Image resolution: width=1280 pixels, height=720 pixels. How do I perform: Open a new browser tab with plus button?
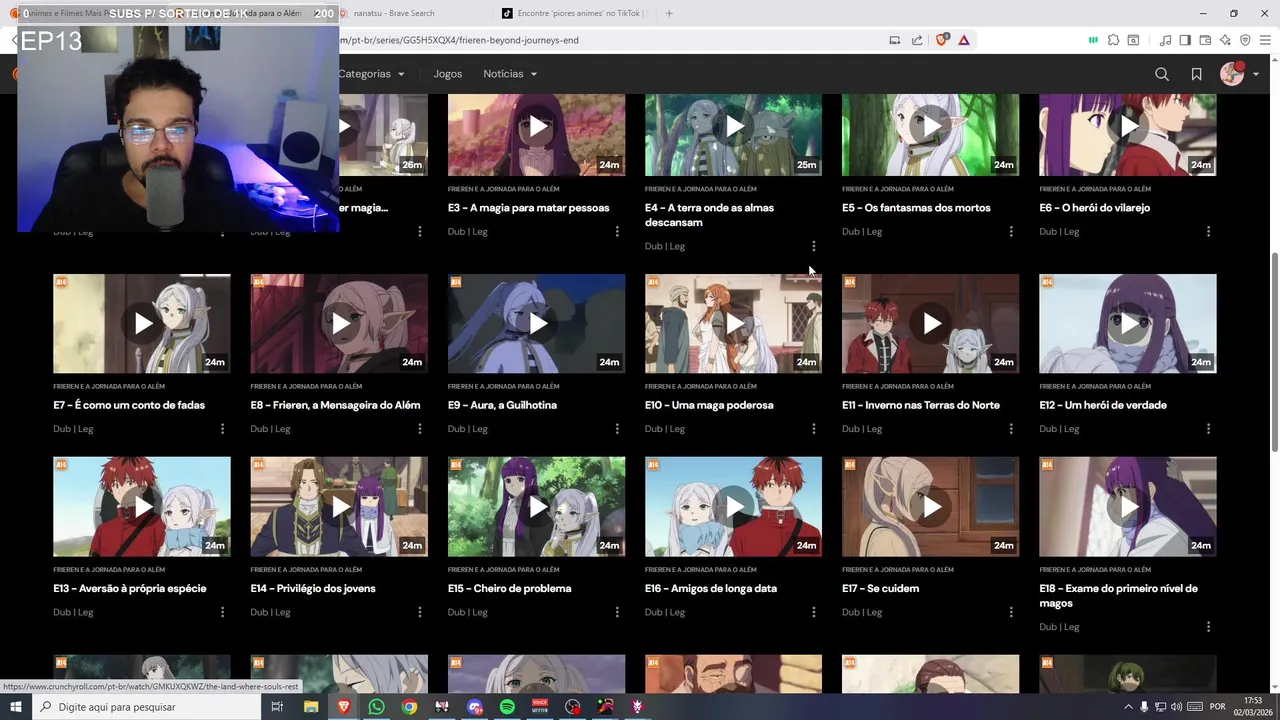click(x=669, y=13)
